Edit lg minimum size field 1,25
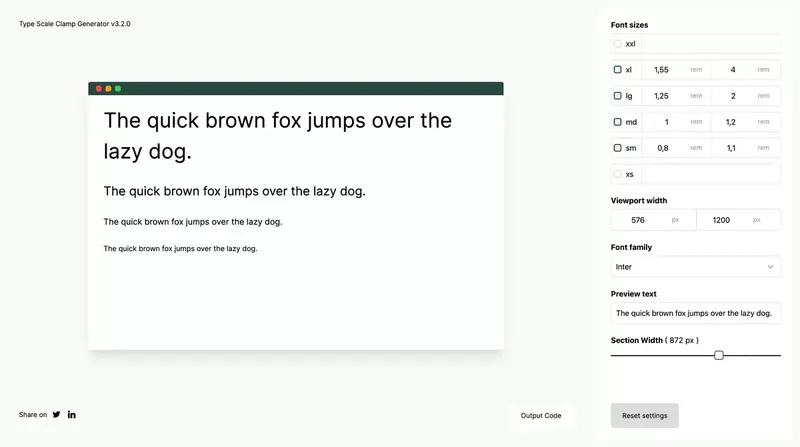This screenshot has height=447, width=800. tap(676, 96)
